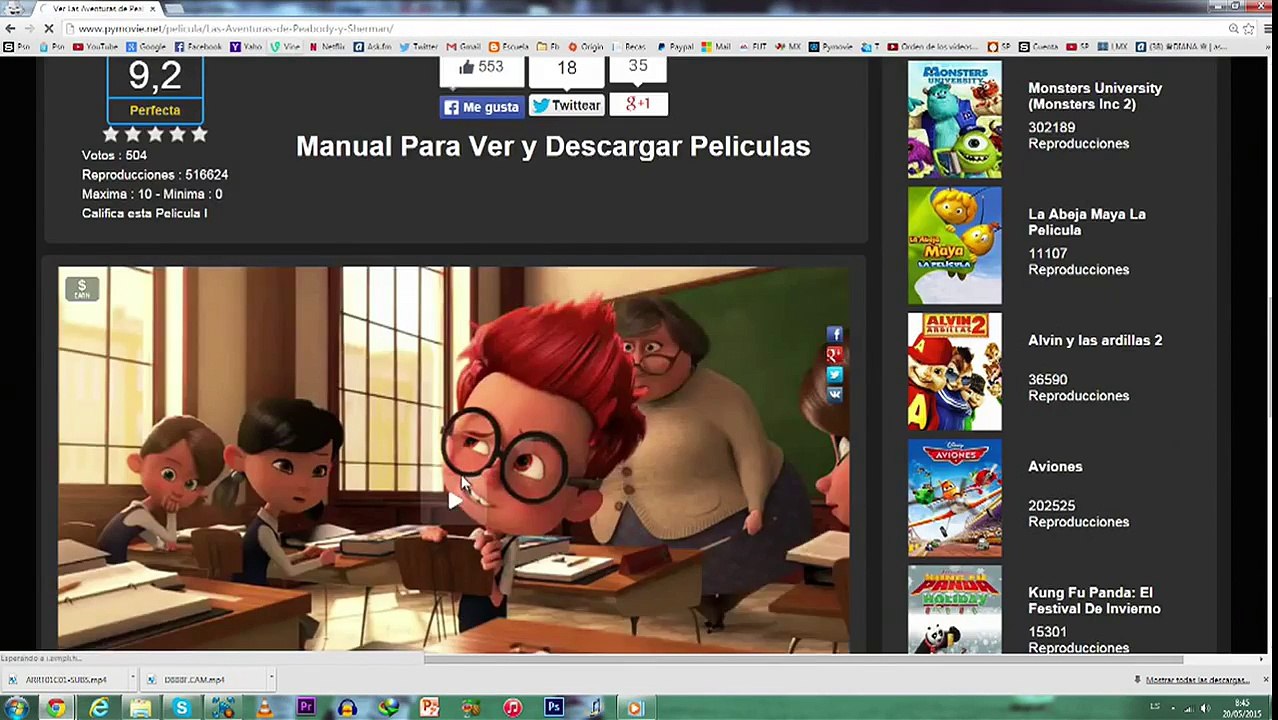Open the Netflix bookmark
Screen dimensions: 1278x720
(x=327, y=47)
